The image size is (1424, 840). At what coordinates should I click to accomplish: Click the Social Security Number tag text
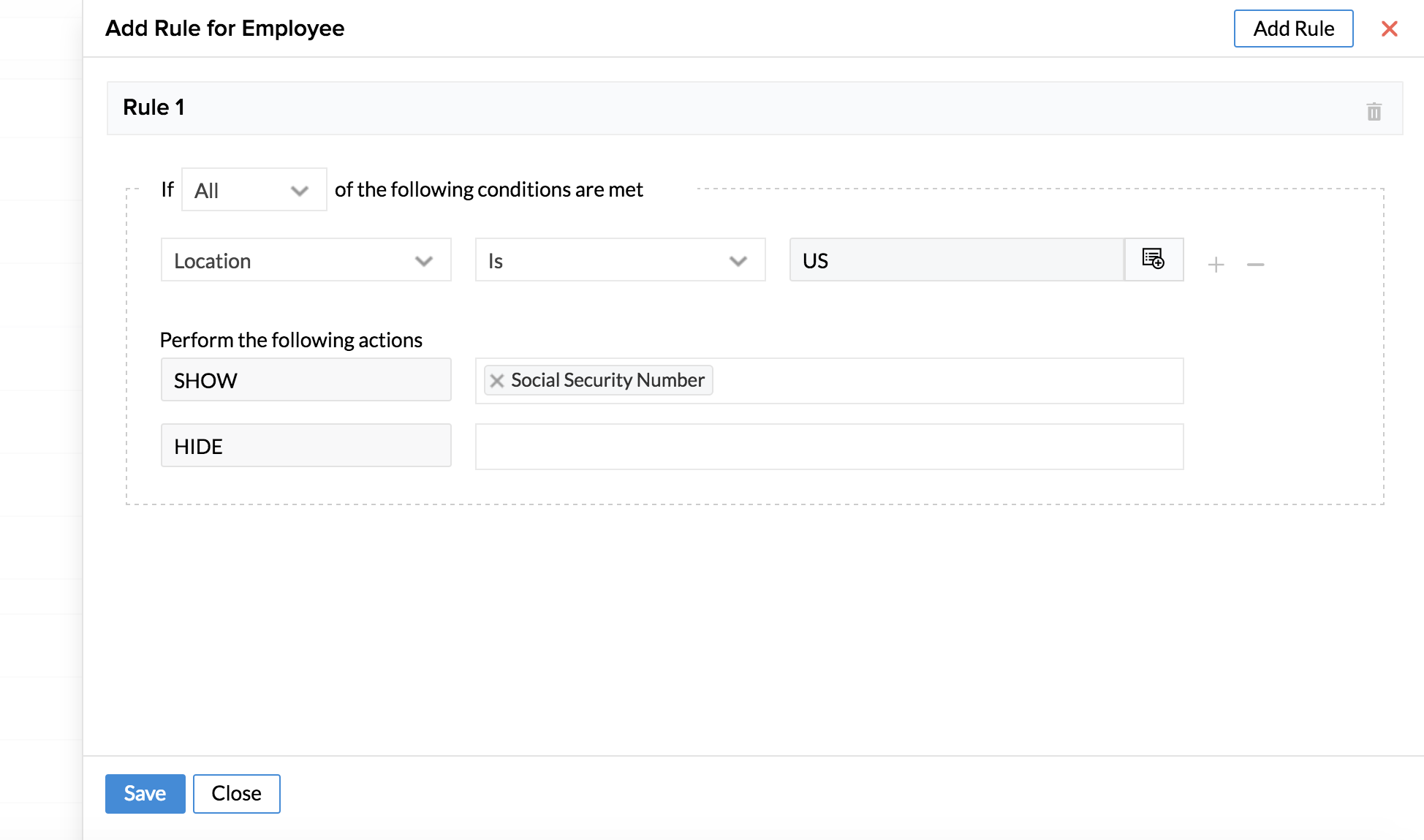point(607,380)
